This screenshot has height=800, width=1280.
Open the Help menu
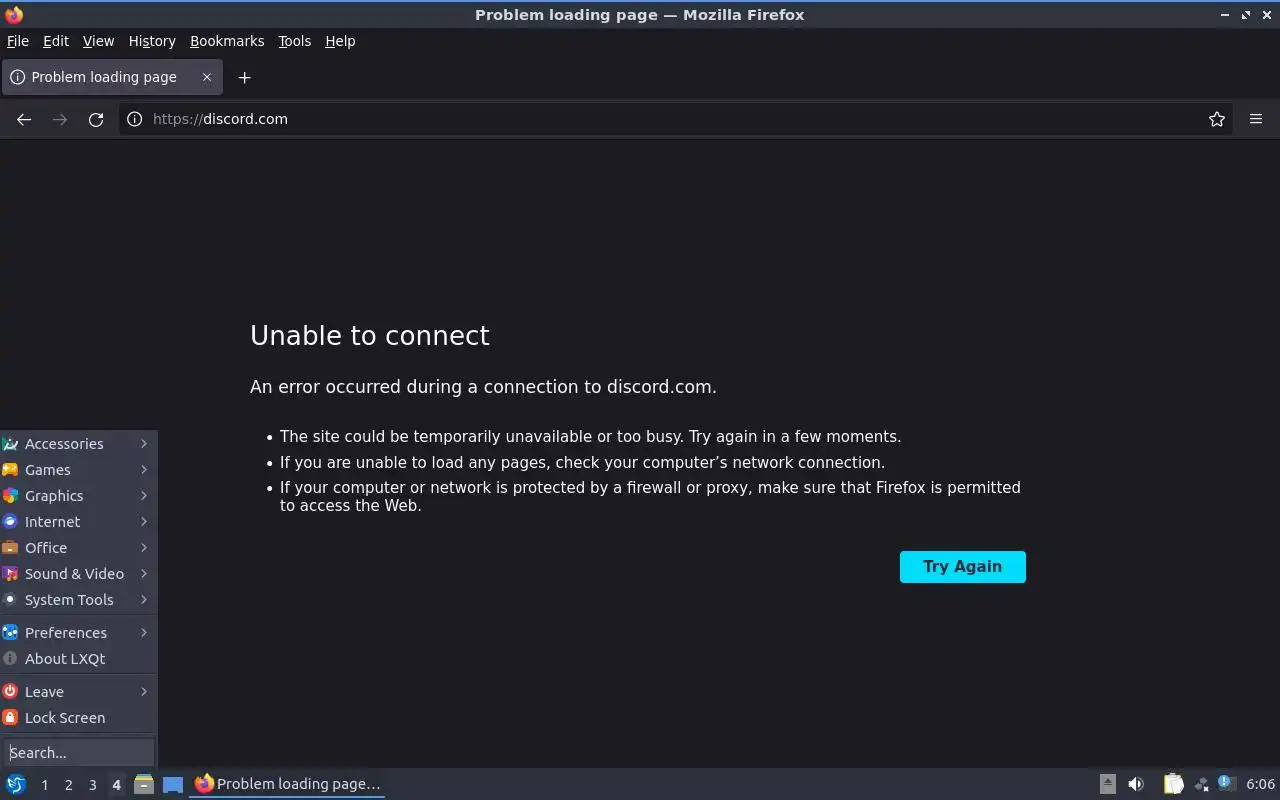[x=340, y=41]
